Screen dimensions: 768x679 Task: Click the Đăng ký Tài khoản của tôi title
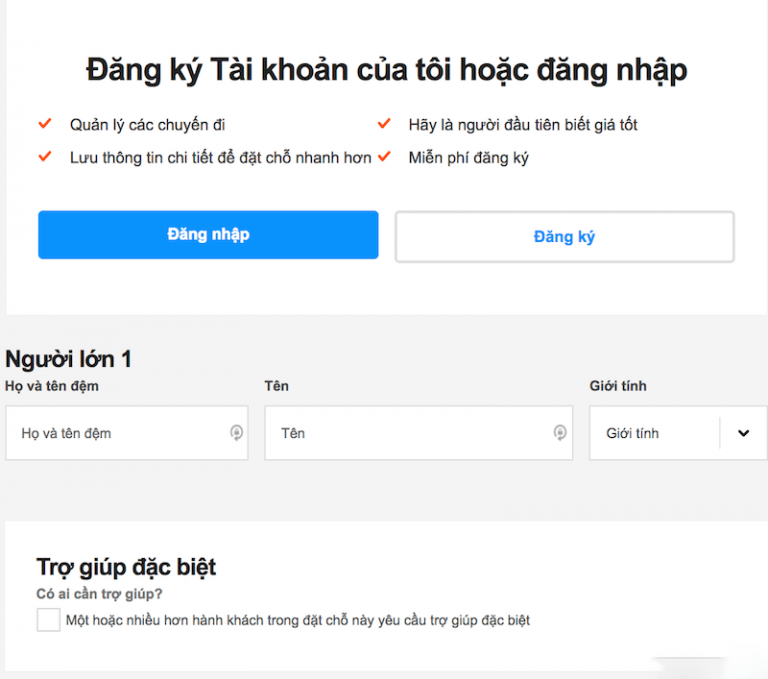tap(386, 70)
